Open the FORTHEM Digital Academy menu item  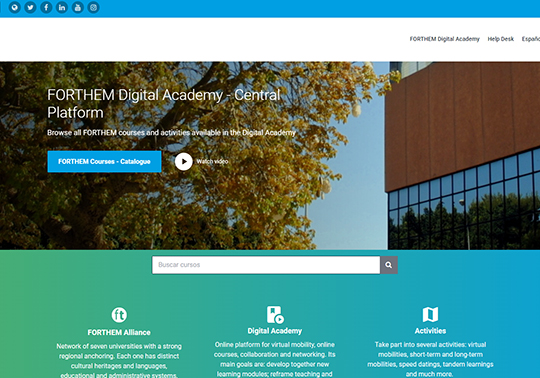445,39
